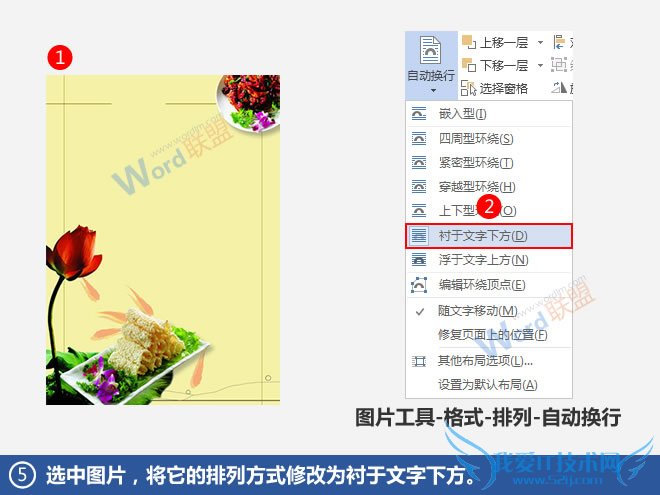The width and height of the screenshot is (660, 495).
Task: Click the 编辑环绕顶点 edit points icon
Action: (419, 285)
